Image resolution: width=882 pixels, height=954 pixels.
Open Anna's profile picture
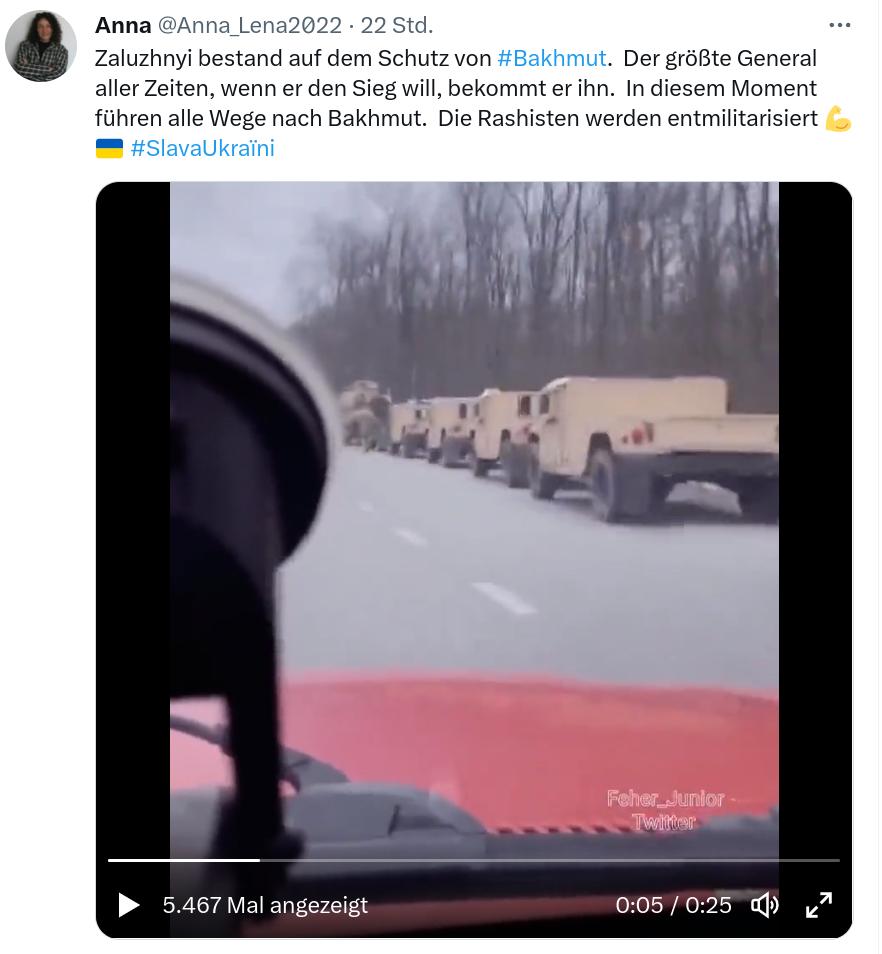41,46
